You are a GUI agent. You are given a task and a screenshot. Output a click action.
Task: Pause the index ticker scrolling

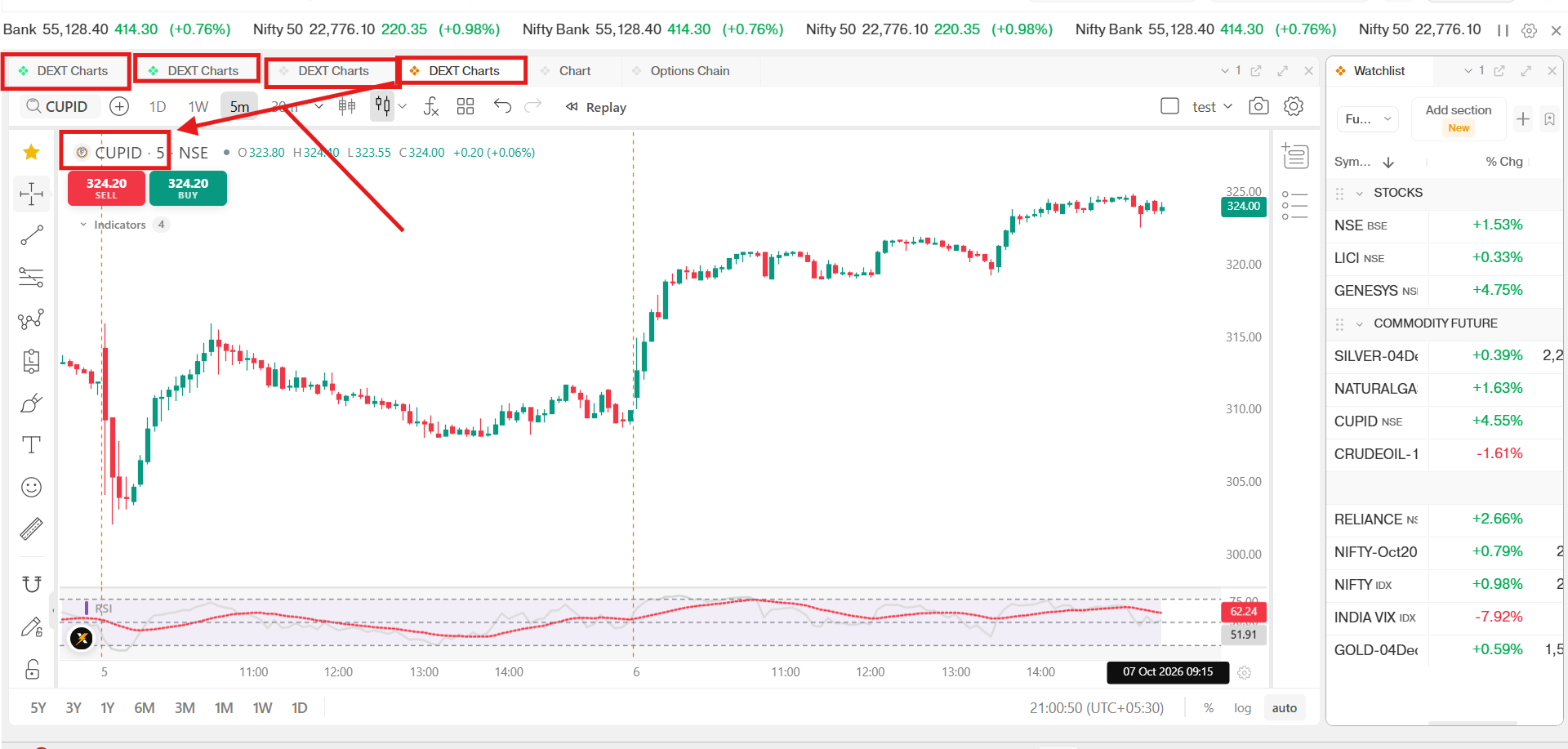pos(1503,30)
